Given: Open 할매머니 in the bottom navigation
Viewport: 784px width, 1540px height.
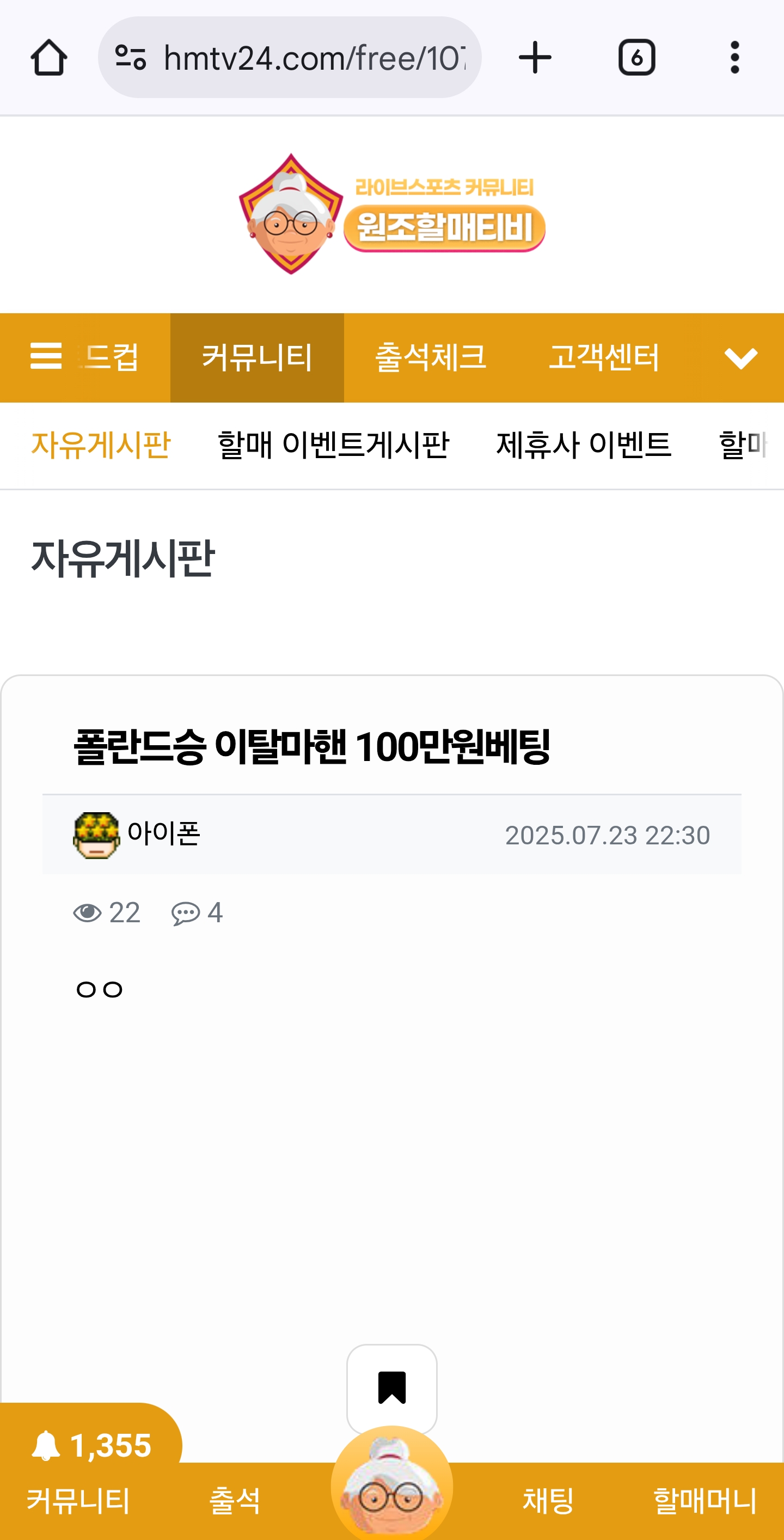Looking at the screenshot, I should [x=705, y=1500].
